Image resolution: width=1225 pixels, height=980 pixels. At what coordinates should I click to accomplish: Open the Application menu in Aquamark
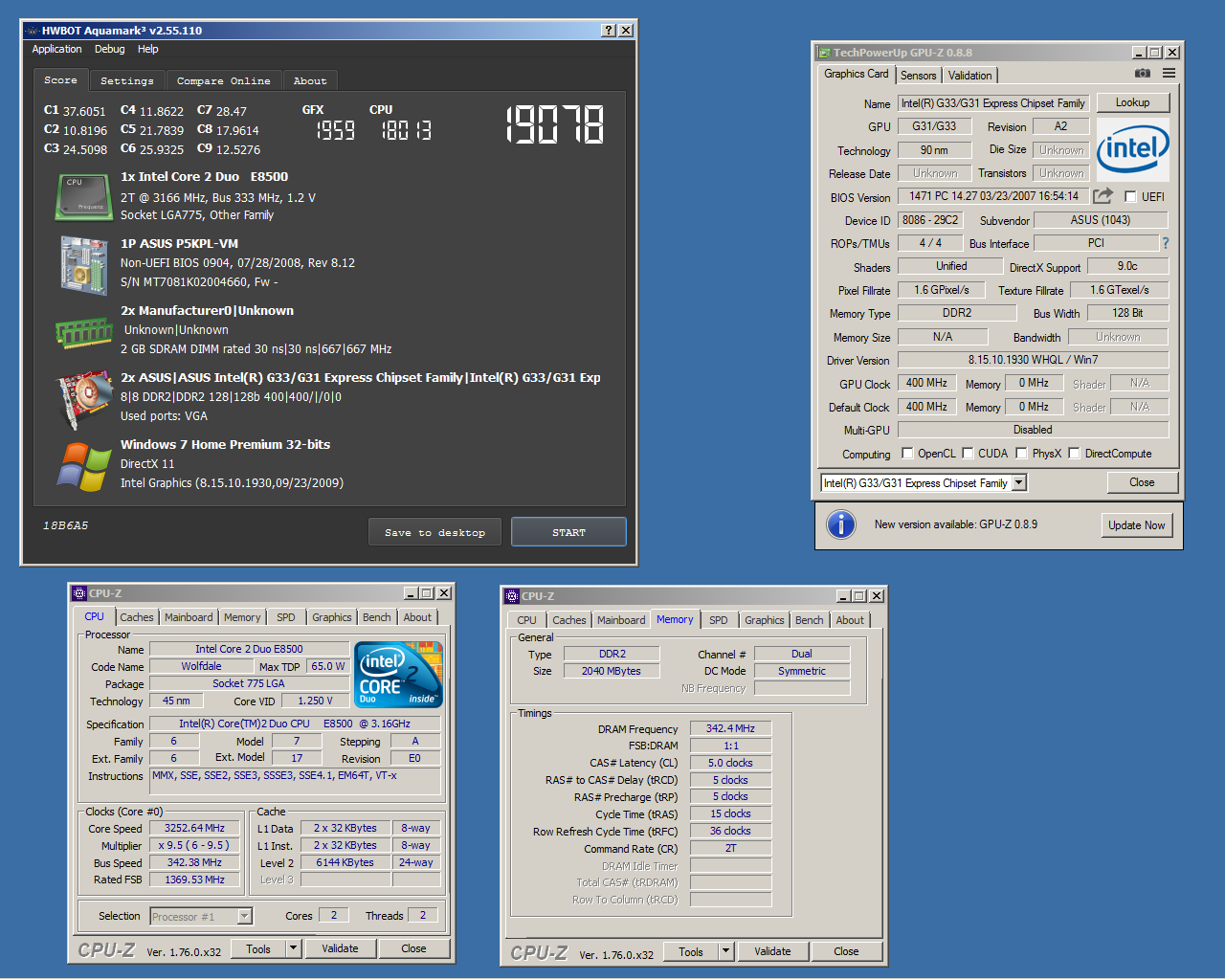(56, 49)
